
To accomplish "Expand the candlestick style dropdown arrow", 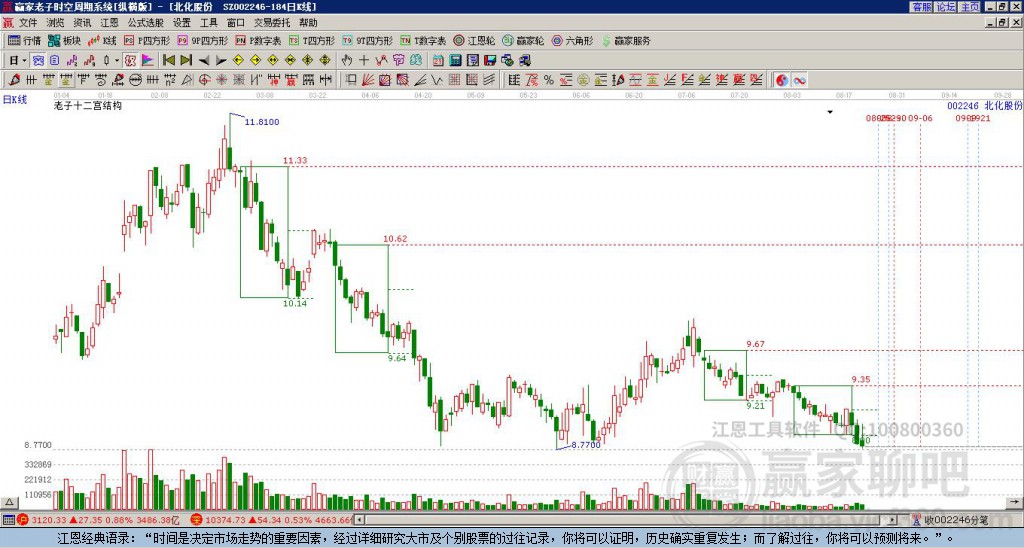I will [x=116, y=61].
